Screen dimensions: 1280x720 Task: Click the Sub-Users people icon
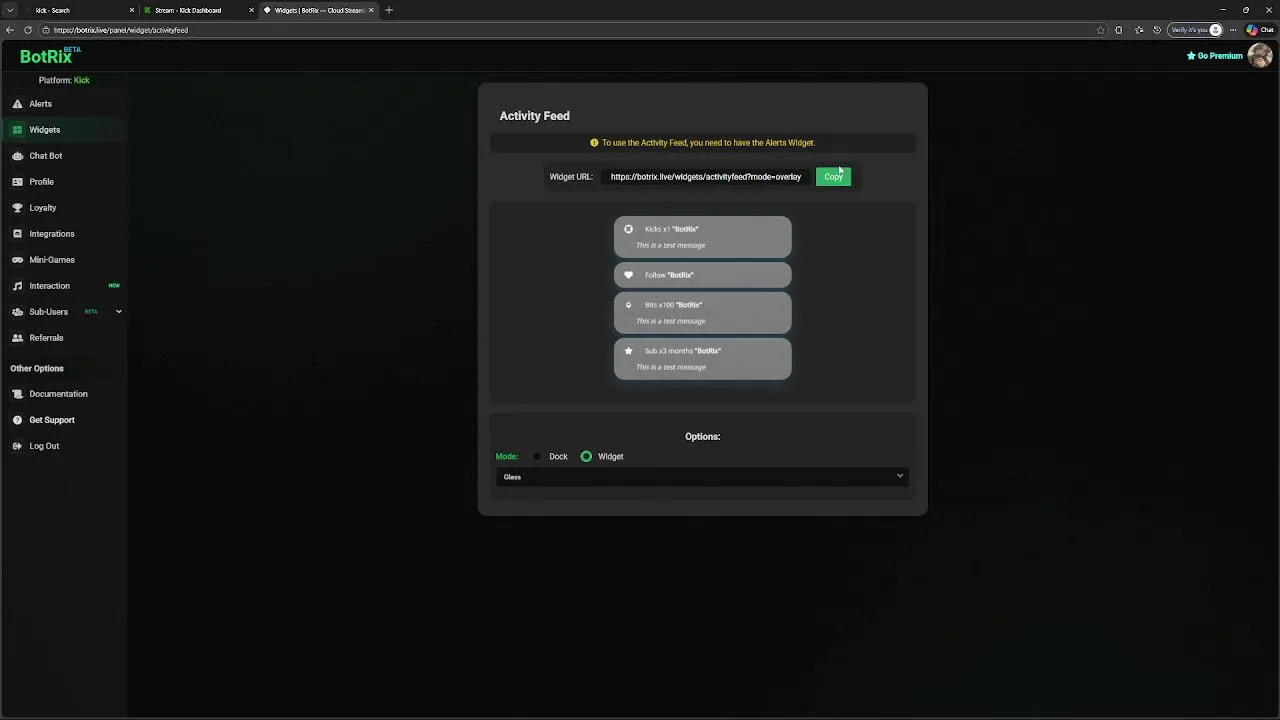[x=17, y=312]
